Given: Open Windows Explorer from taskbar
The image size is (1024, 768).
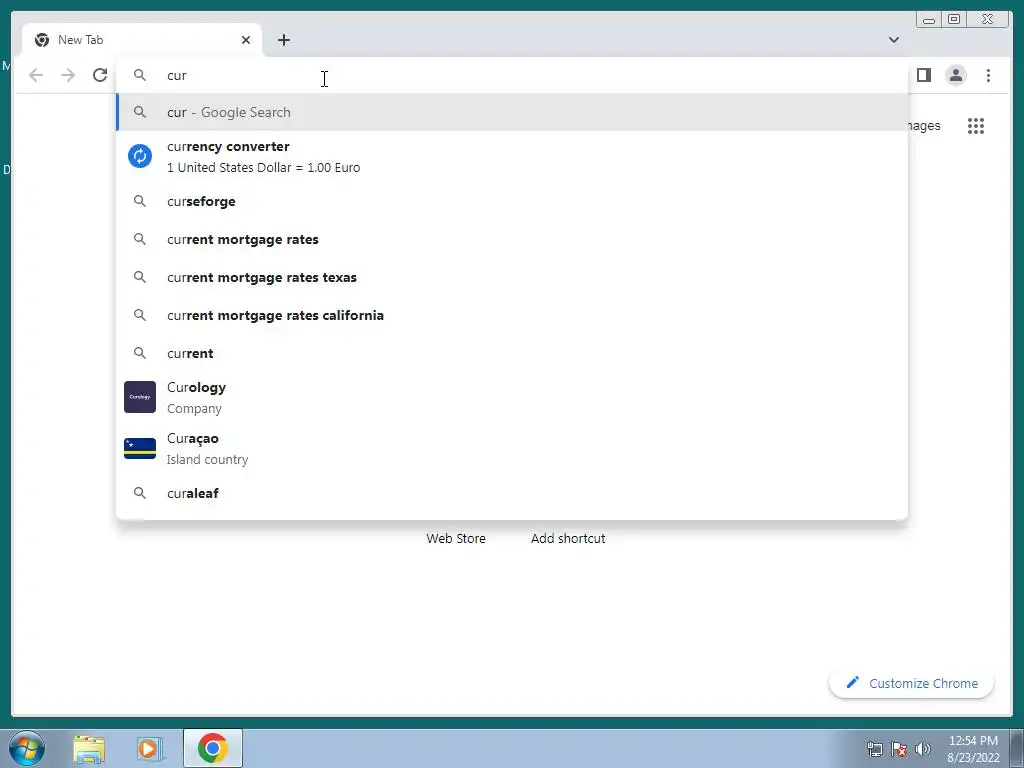Looking at the screenshot, I should coord(89,748).
